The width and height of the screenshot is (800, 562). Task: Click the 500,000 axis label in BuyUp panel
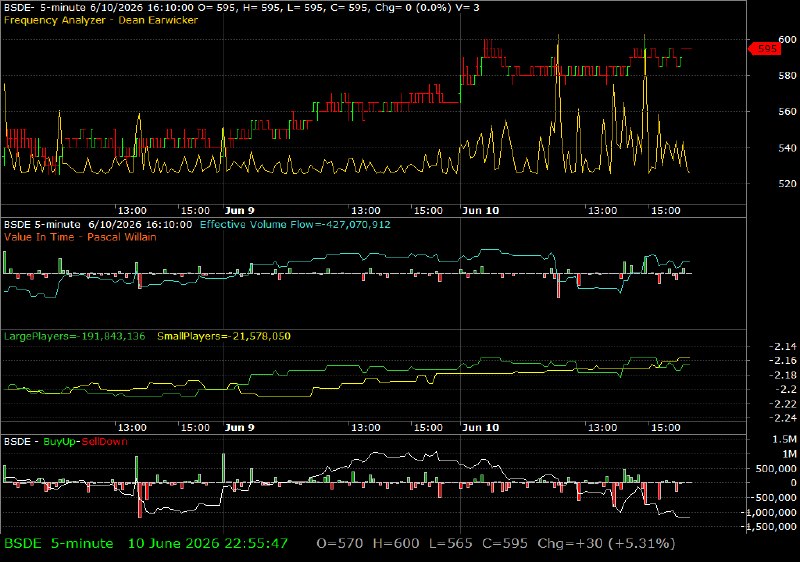pyautogui.click(x=775, y=468)
